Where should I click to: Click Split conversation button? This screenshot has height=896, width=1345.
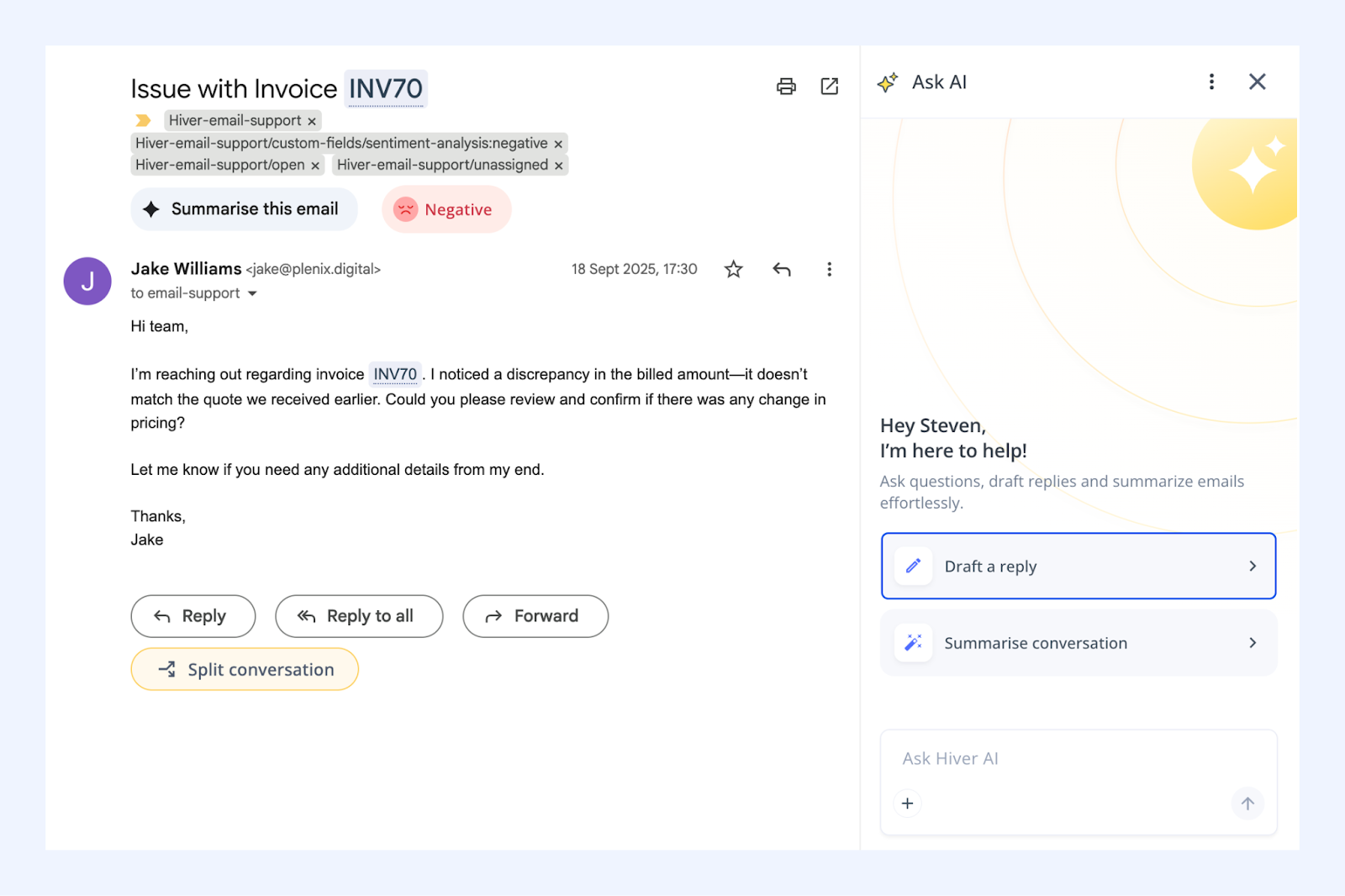tap(245, 669)
